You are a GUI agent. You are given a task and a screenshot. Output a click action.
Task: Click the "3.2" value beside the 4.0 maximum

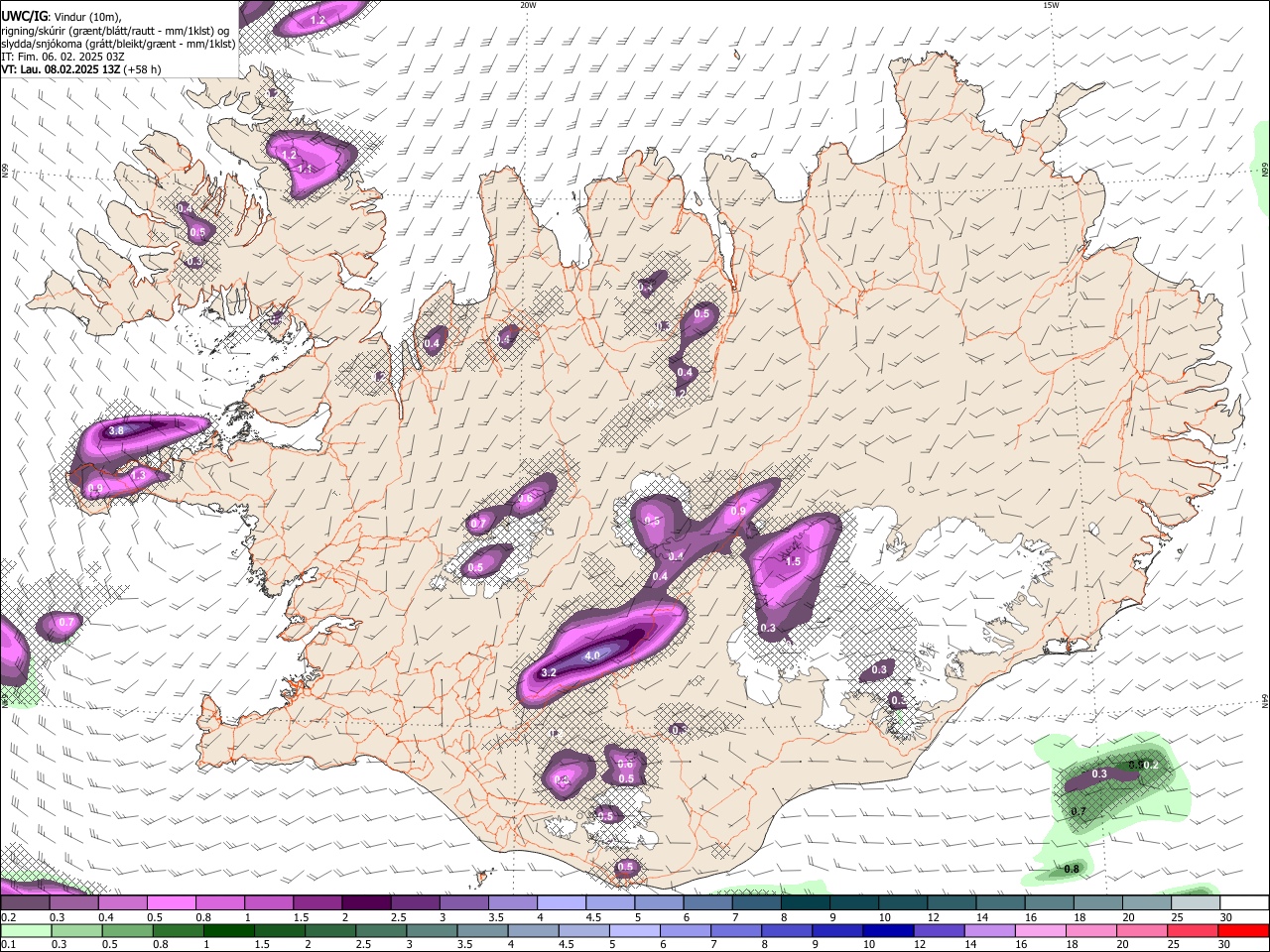pos(548,672)
